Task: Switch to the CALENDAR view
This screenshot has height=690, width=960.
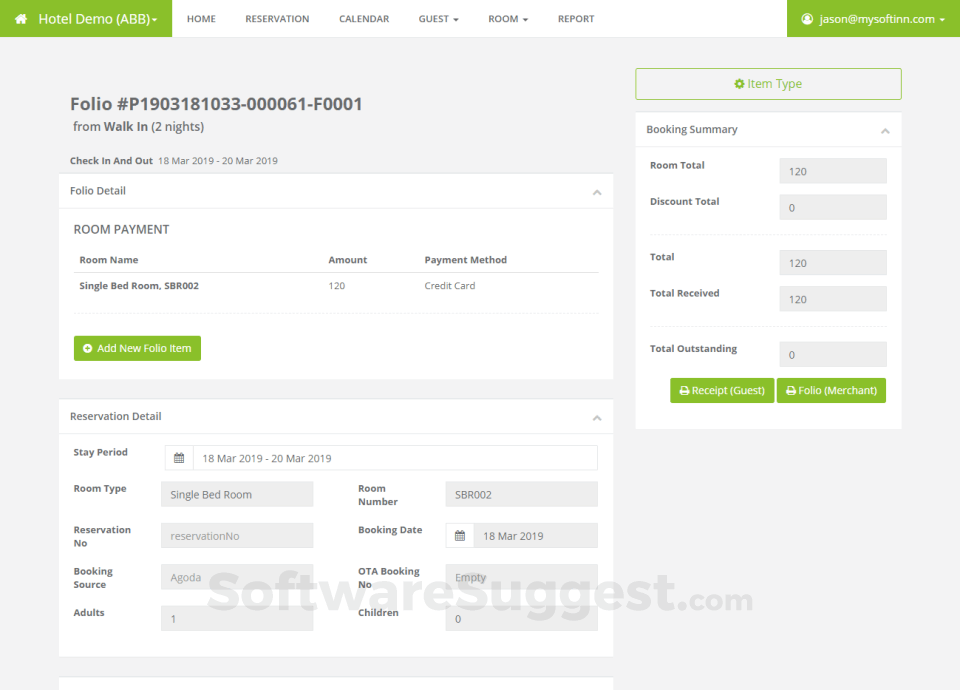Action: pyautogui.click(x=364, y=18)
